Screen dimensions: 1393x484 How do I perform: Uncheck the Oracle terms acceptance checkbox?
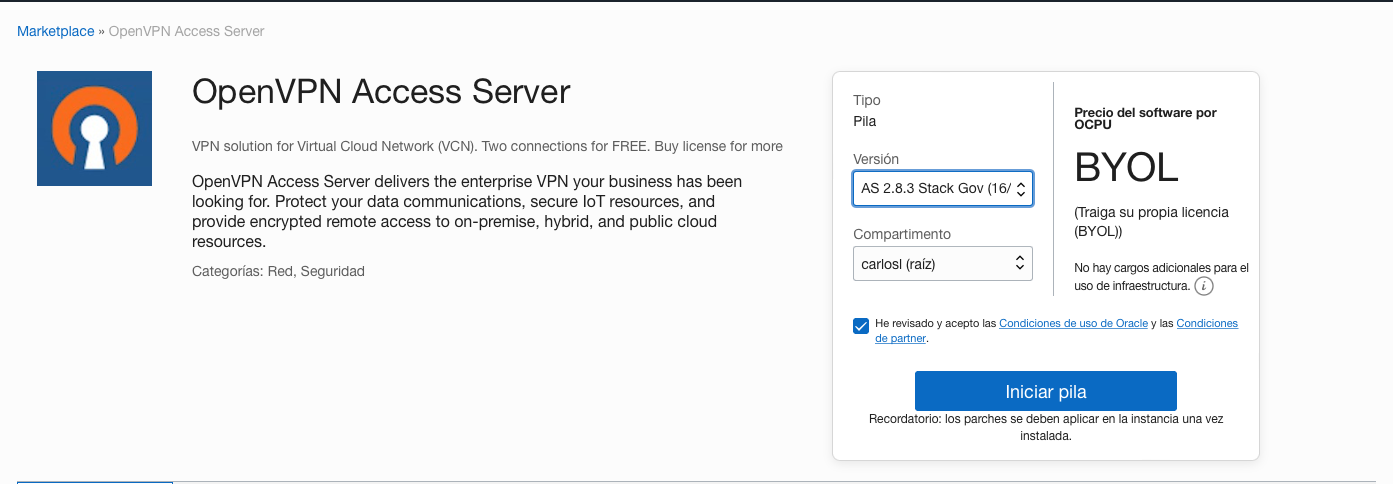(x=861, y=326)
